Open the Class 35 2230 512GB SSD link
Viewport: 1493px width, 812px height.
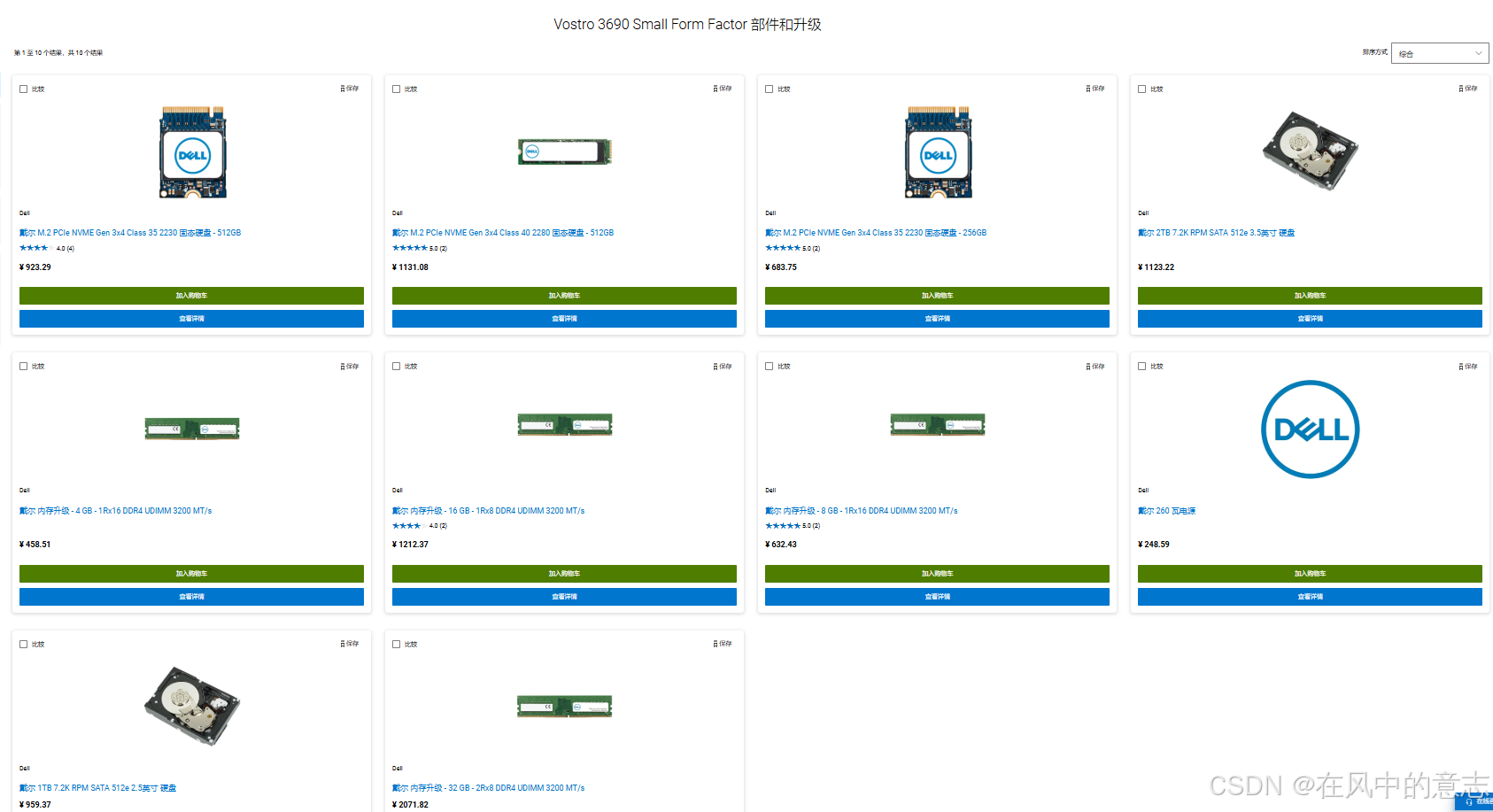pyautogui.click(x=130, y=233)
